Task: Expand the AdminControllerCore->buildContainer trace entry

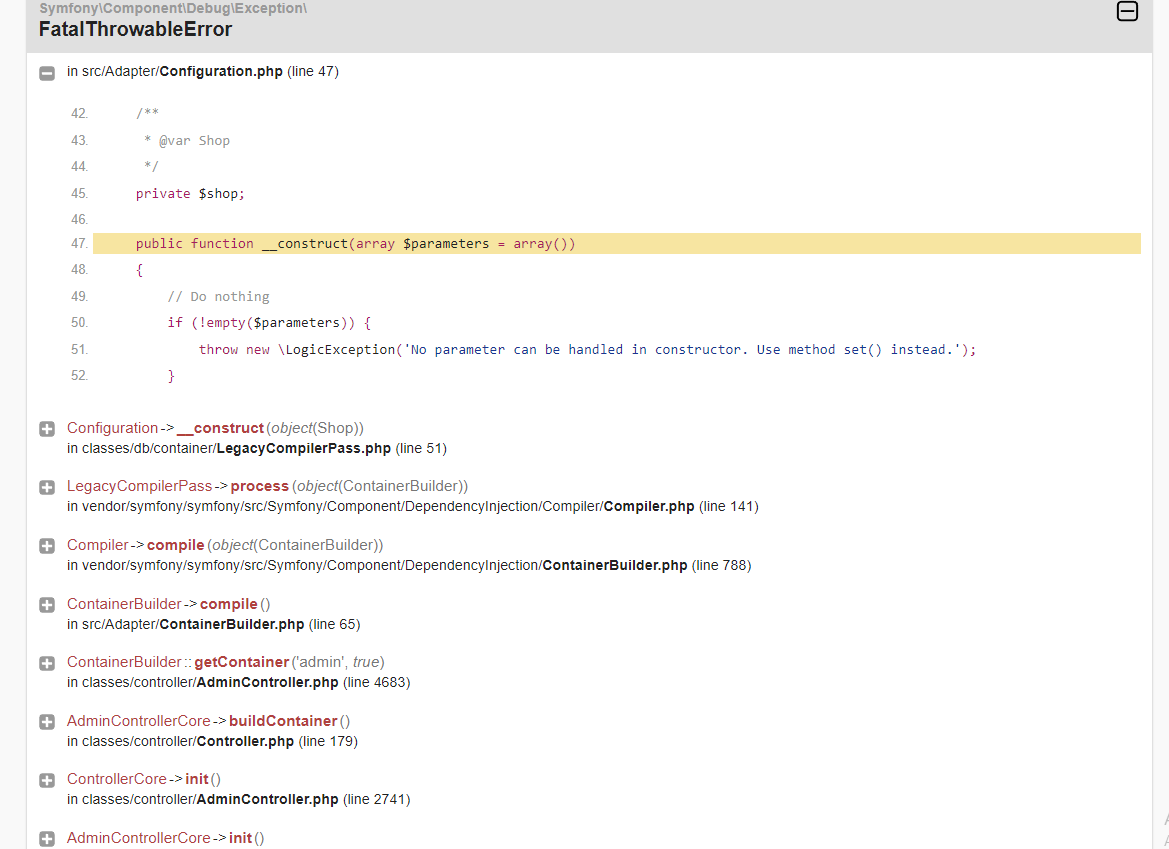Action: [47, 722]
